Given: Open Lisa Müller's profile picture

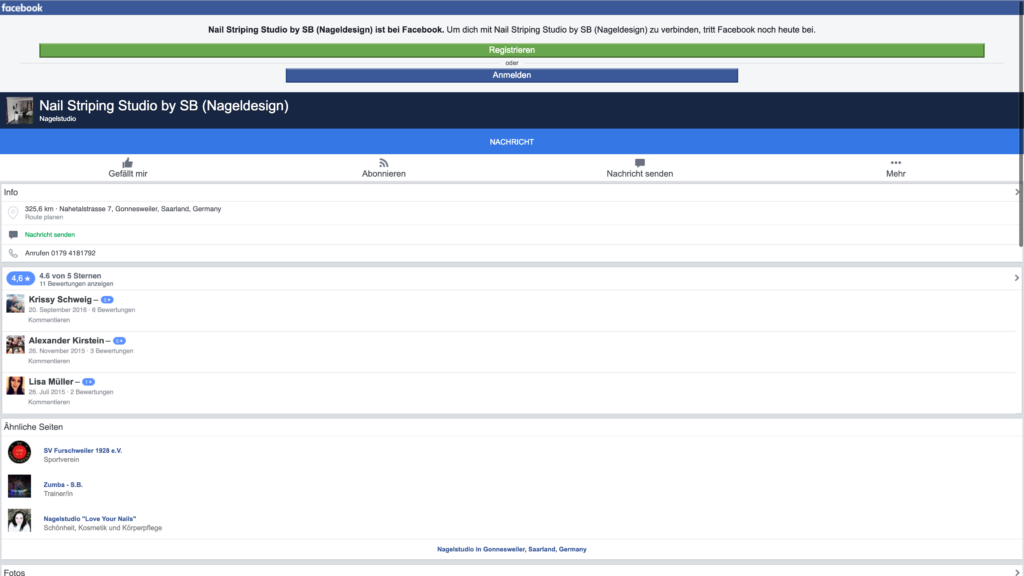Looking at the screenshot, I should pyautogui.click(x=15, y=385).
